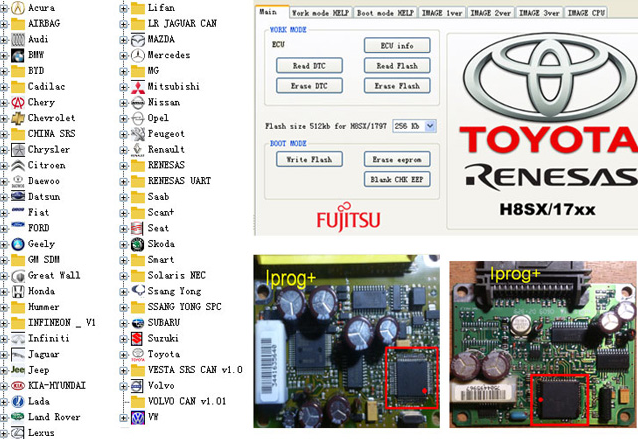Click the Read DTC button
Viewport: 638px width, 439px height.
click(309, 66)
